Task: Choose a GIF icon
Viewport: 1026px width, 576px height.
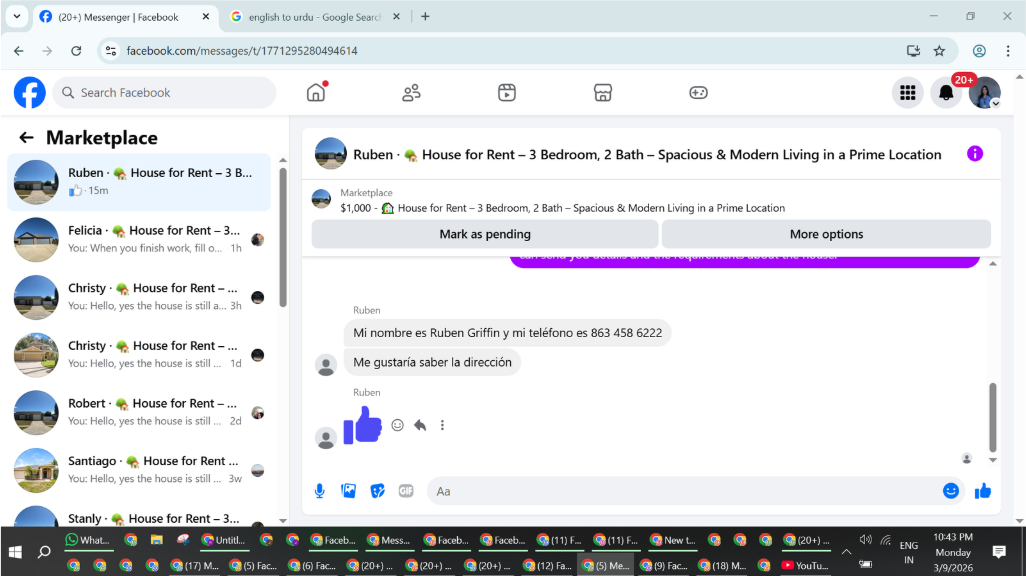Action: click(406, 491)
